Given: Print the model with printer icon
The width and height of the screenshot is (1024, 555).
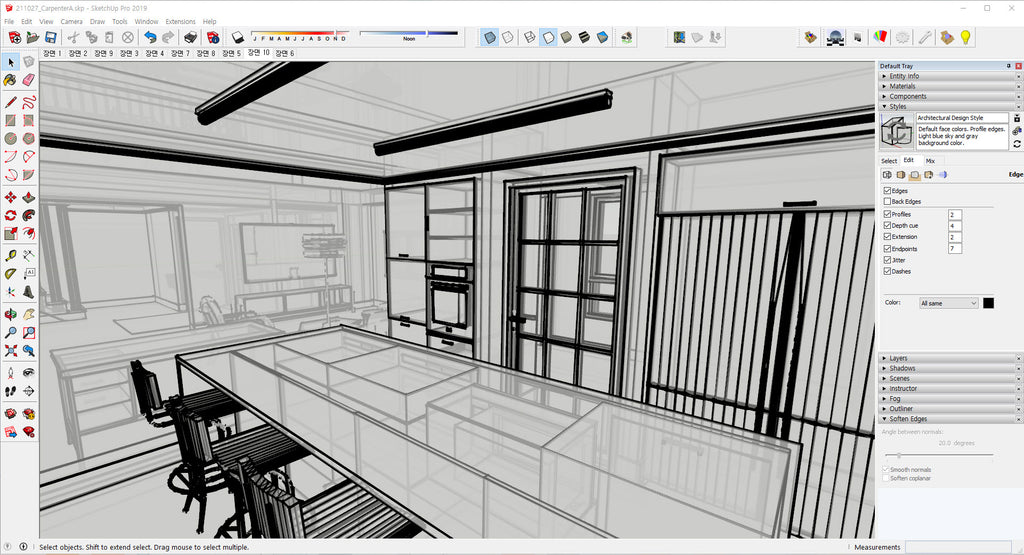Looking at the screenshot, I should click(190, 37).
